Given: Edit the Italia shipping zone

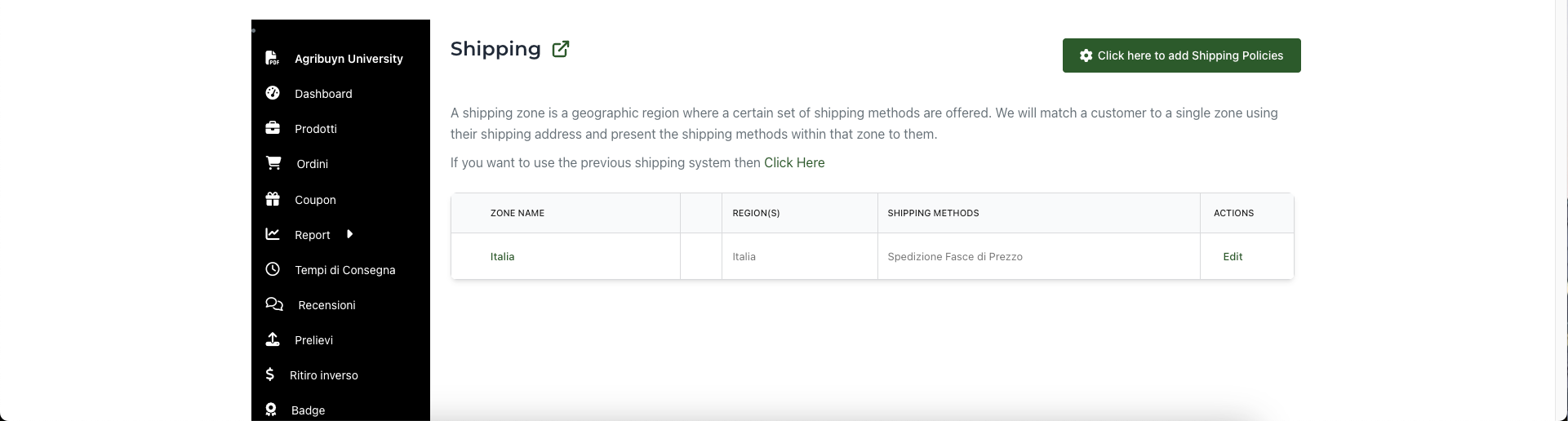Looking at the screenshot, I should pyautogui.click(x=1233, y=256).
